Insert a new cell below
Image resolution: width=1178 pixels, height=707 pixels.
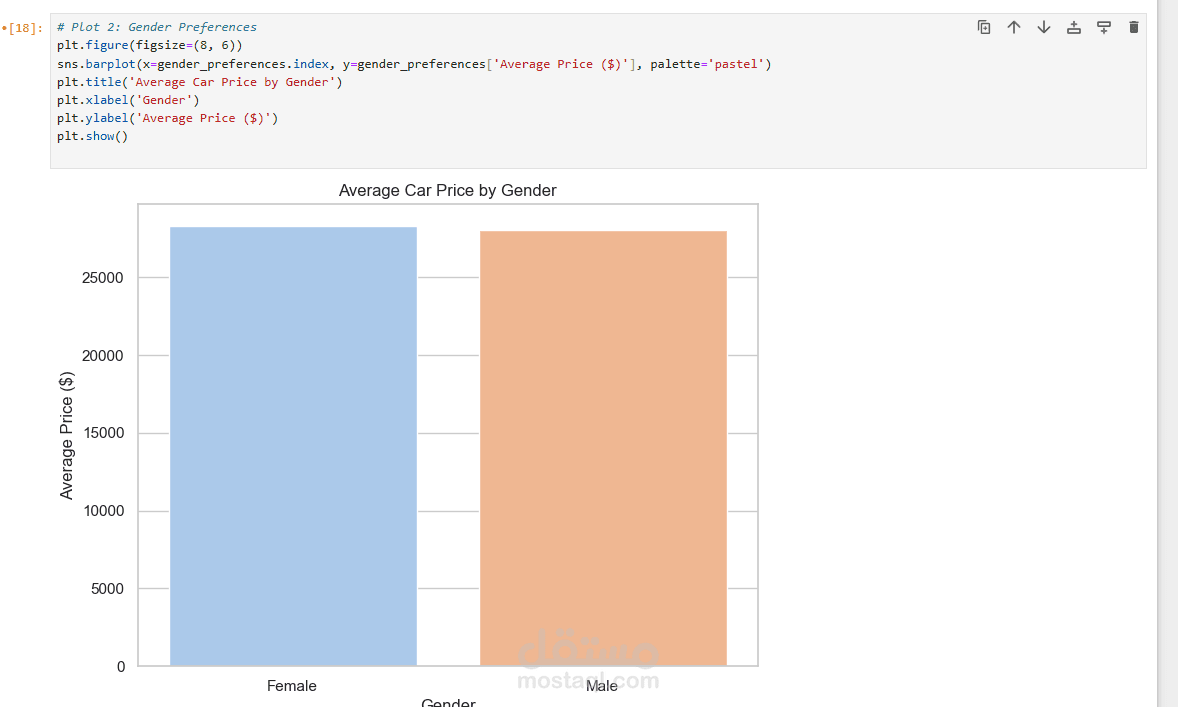coord(1104,27)
